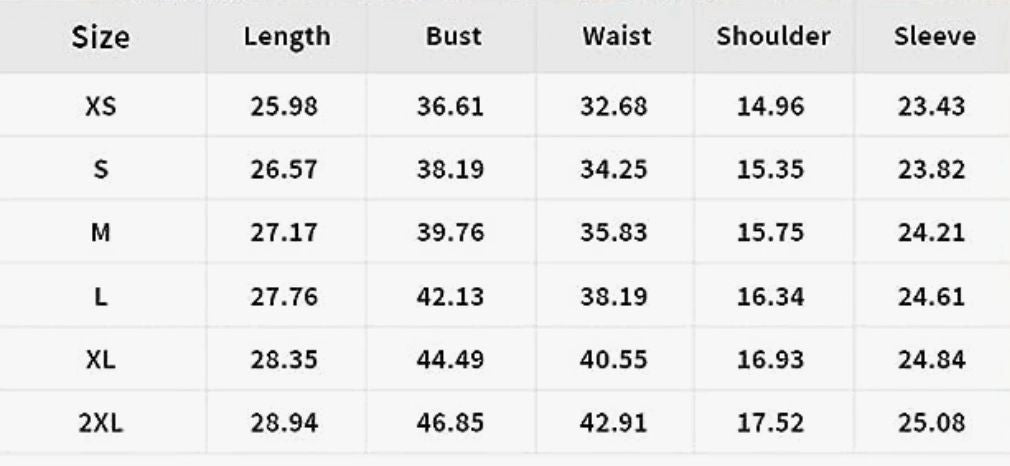Select the XS shoulder value 14.96

pyautogui.click(x=771, y=106)
